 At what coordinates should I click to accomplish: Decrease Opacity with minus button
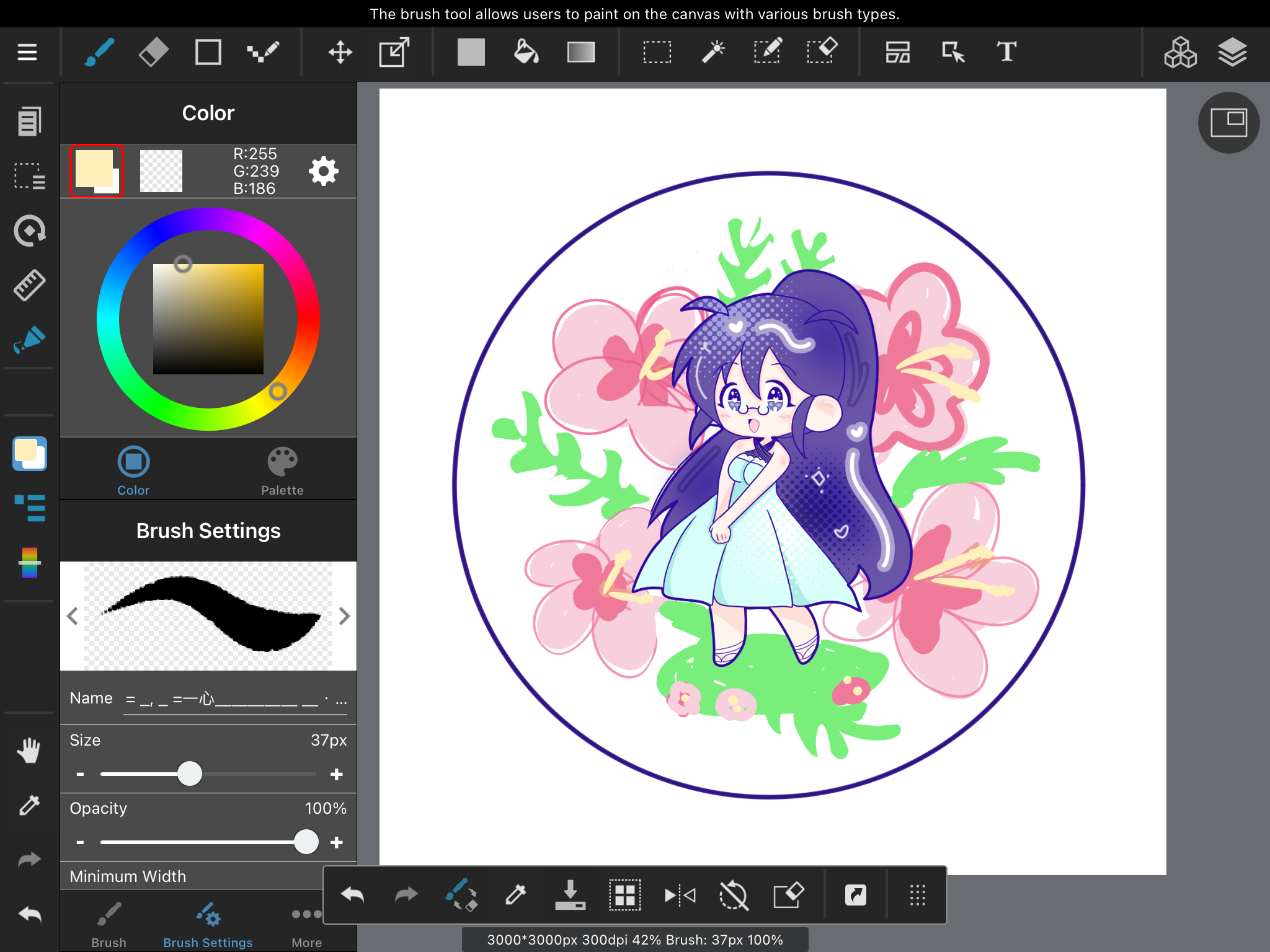point(80,842)
